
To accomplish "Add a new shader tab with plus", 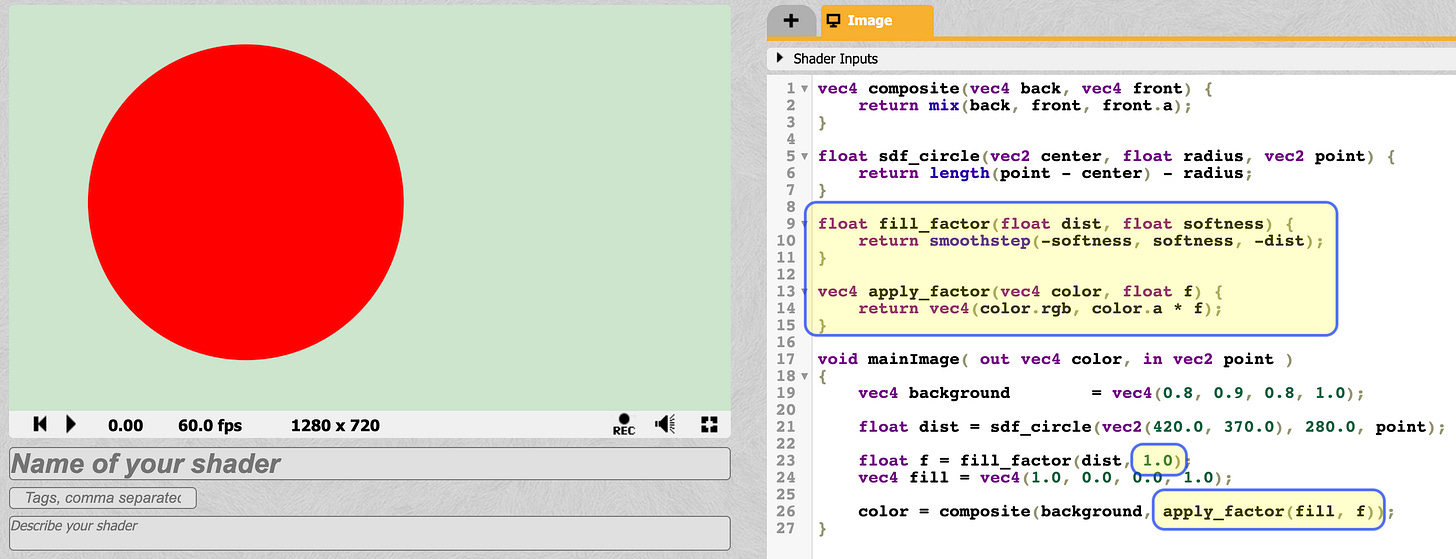I will click(791, 20).
